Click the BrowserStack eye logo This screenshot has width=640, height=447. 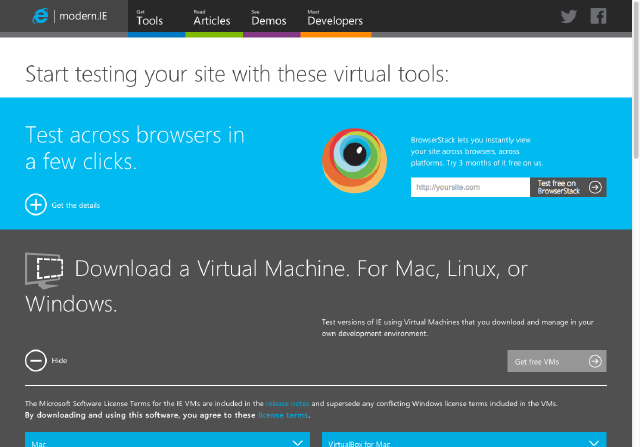click(x=354, y=160)
